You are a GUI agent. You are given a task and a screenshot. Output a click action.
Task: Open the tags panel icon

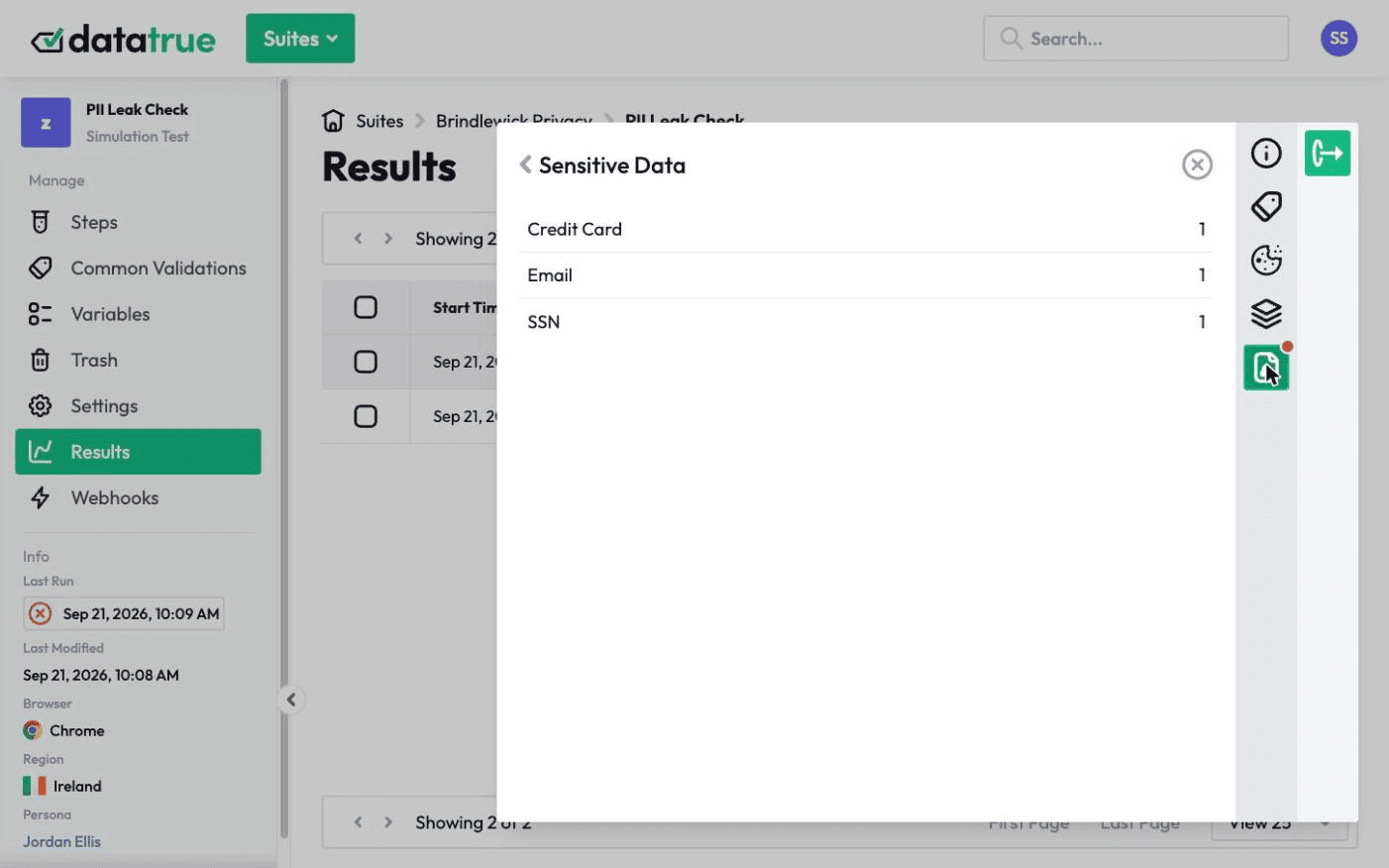pyautogui.click(x=1266, y=206)
